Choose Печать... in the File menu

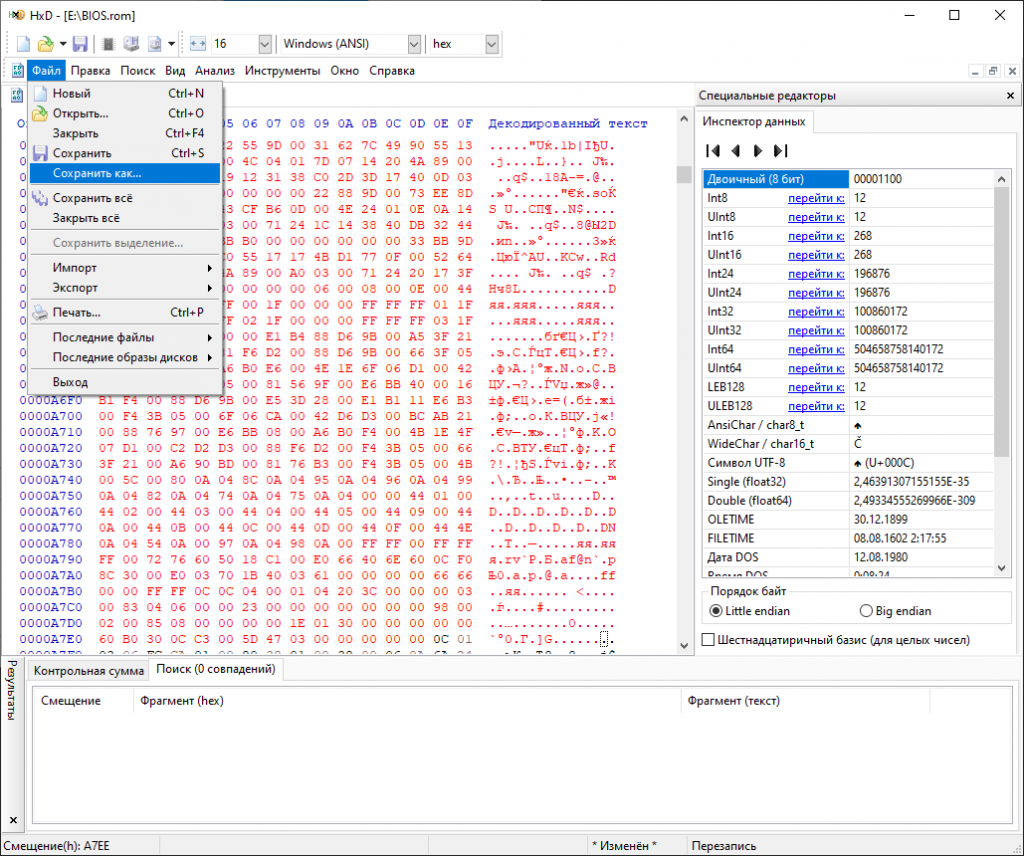tap(125, 313)
